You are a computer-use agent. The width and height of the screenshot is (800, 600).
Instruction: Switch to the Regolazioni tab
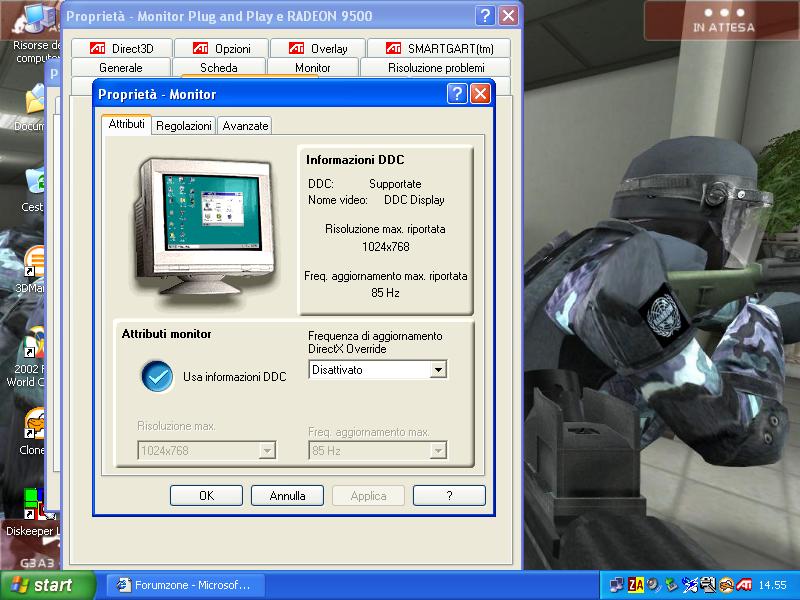click(x=184, y=126)
